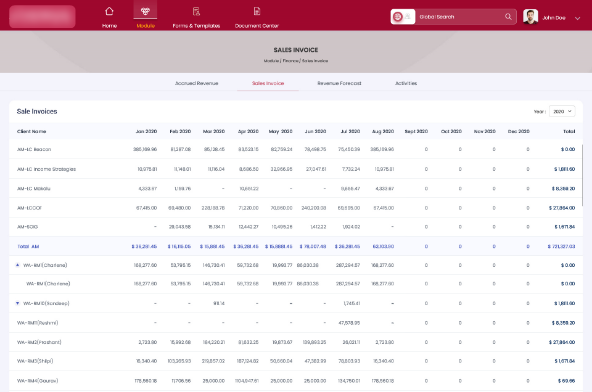Viewport: 592px width, 392px height.
Task: Click John Doe's profile avatar
Action: [x=530, y=17]
